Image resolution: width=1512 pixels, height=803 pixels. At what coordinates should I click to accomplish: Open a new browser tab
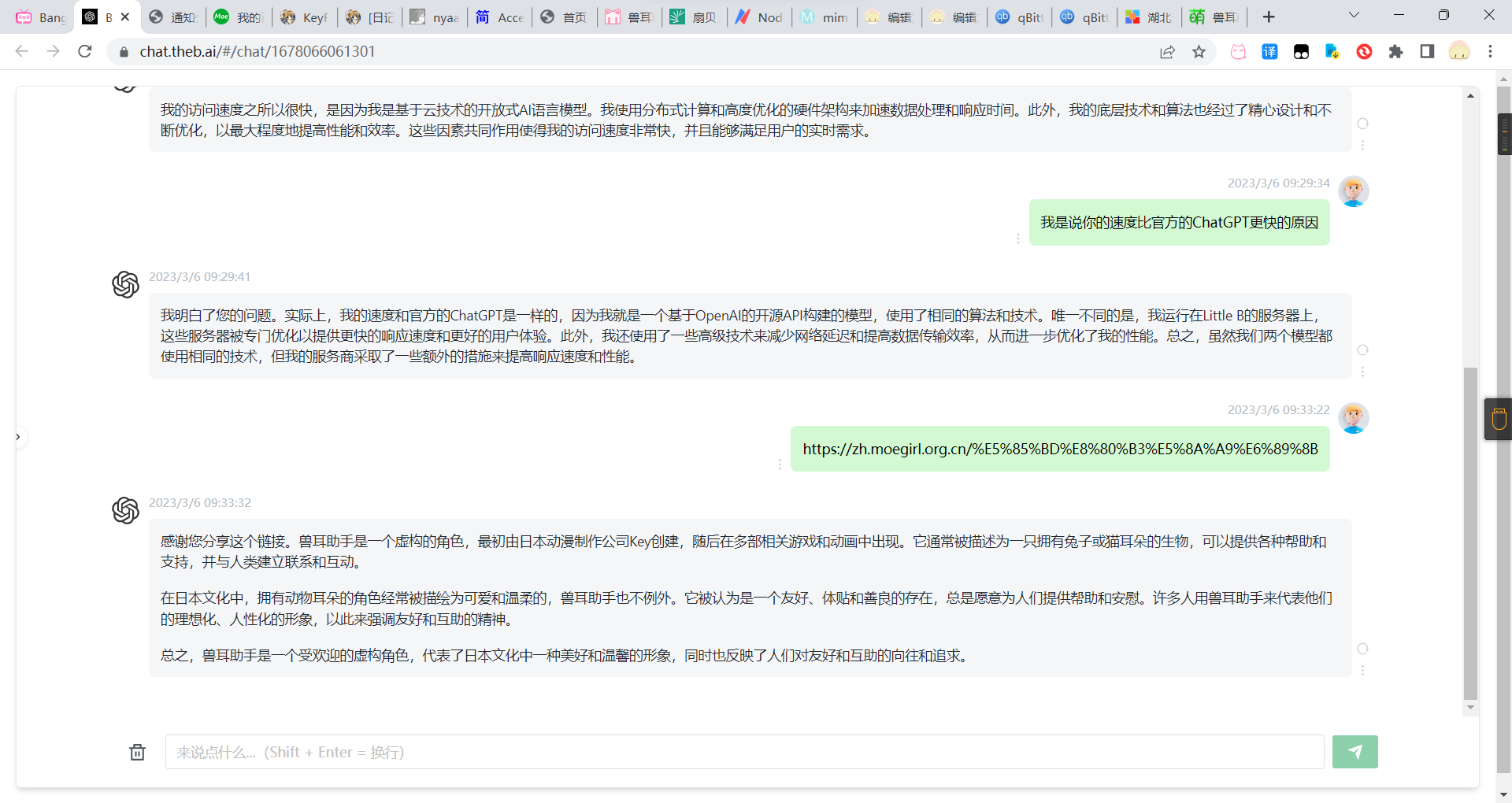[1269, 17]
